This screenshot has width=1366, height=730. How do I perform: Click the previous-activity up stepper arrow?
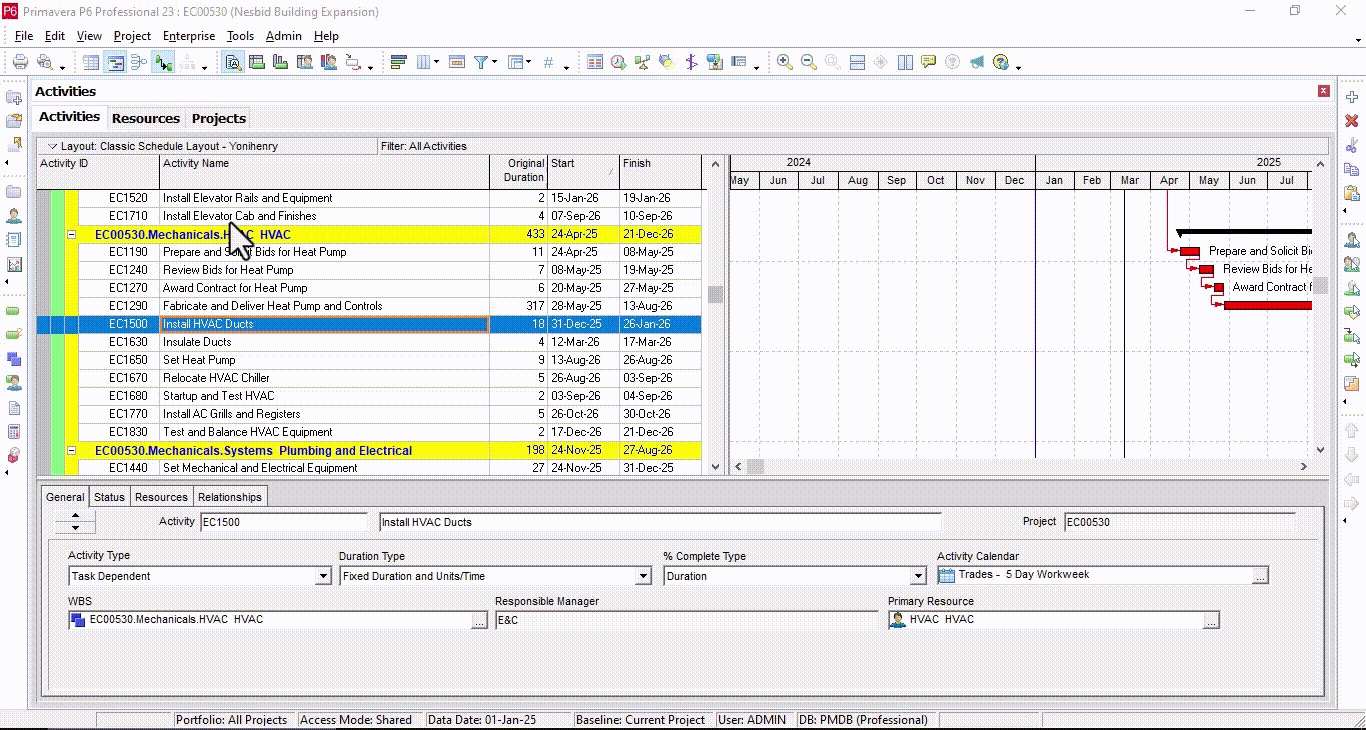pos(75,516)
